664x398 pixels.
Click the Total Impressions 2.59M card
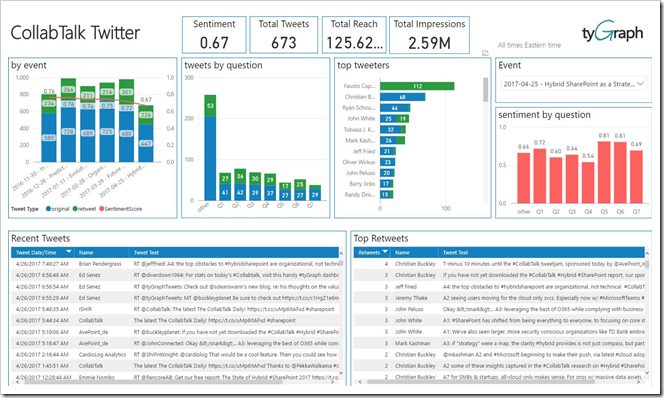(429, 35)
